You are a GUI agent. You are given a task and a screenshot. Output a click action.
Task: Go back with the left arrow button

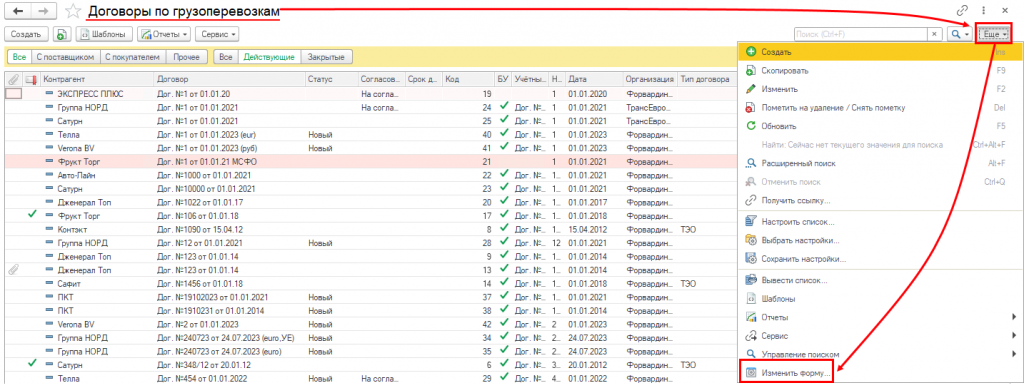(18, 11)
